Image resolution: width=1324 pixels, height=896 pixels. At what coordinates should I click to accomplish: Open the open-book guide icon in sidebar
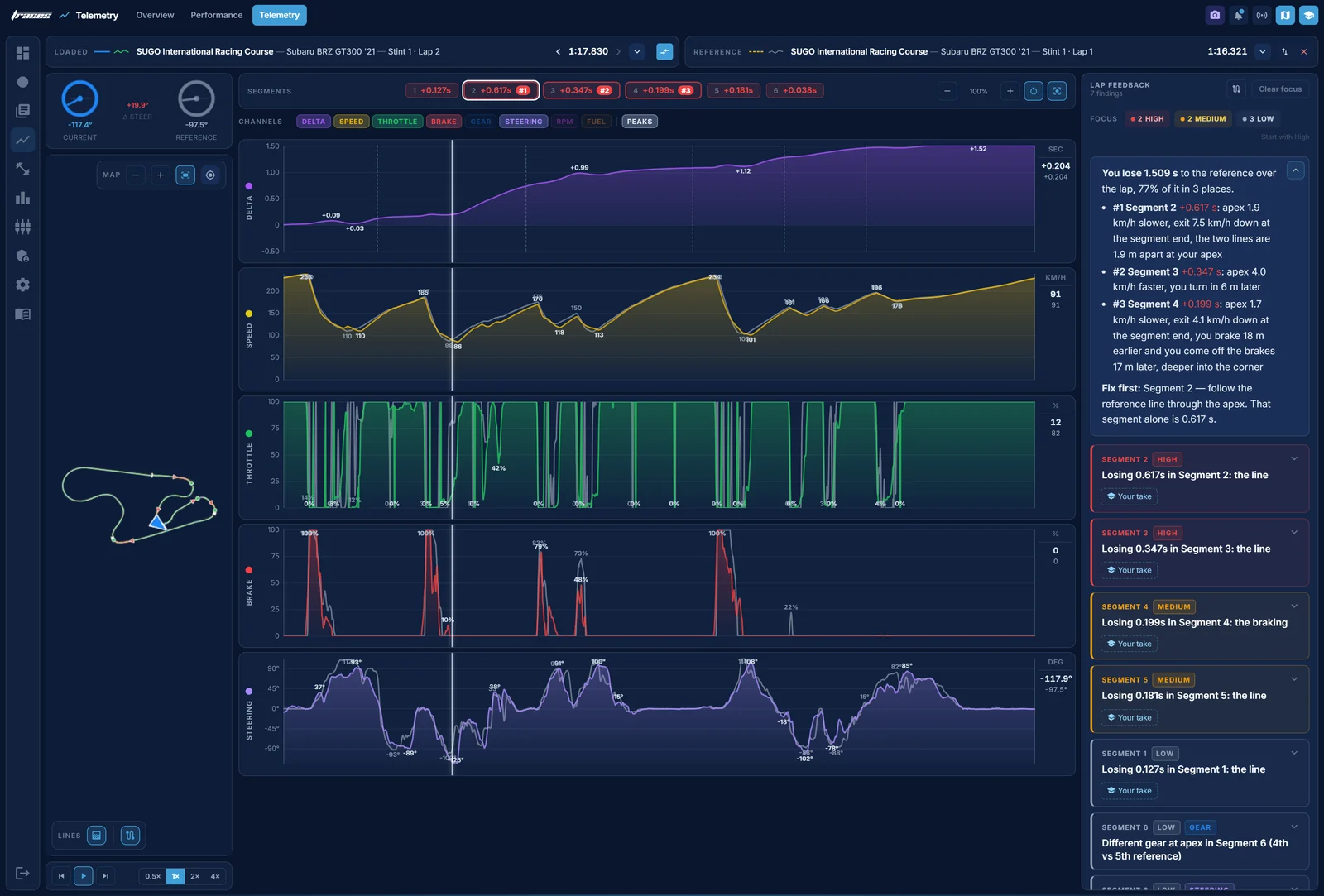(x=22, y=314)
